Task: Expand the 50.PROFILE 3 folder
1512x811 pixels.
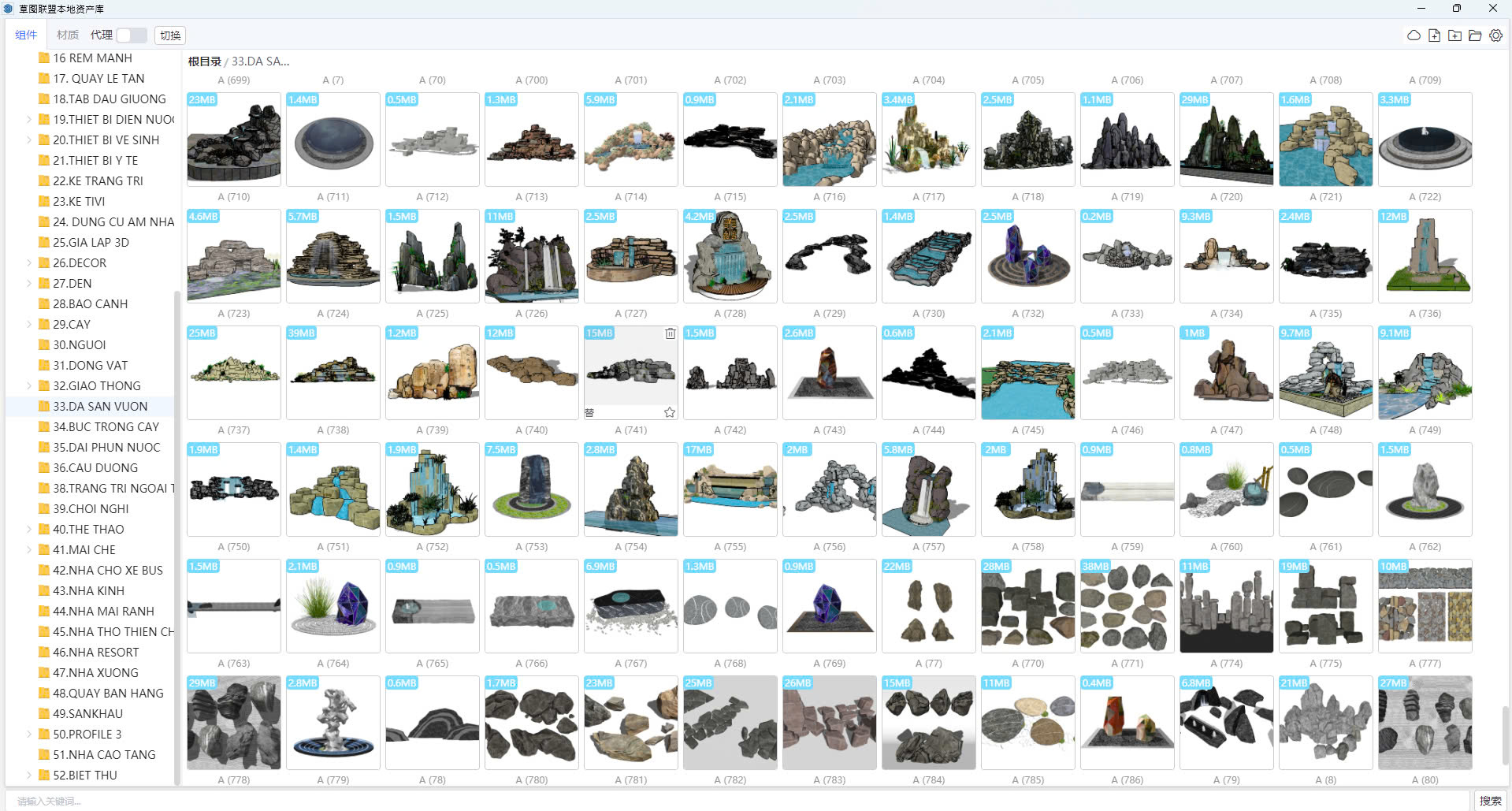Action: tap(29, 735)
